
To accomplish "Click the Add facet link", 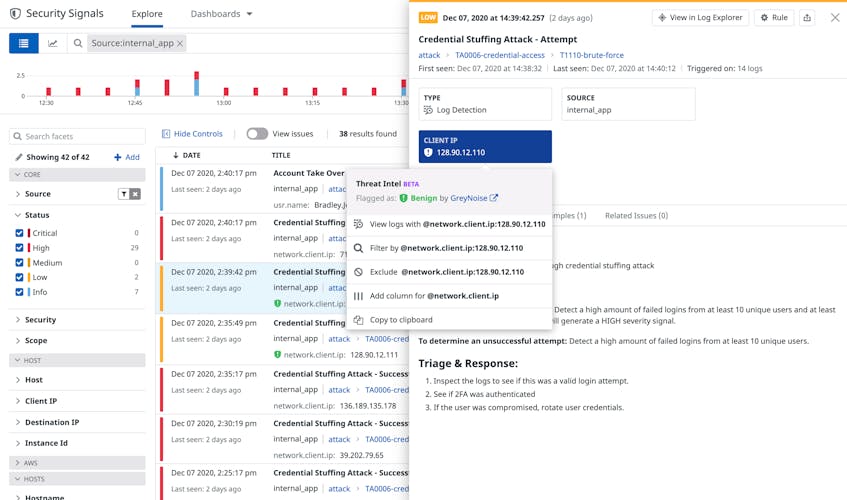I will click(127, 157).
